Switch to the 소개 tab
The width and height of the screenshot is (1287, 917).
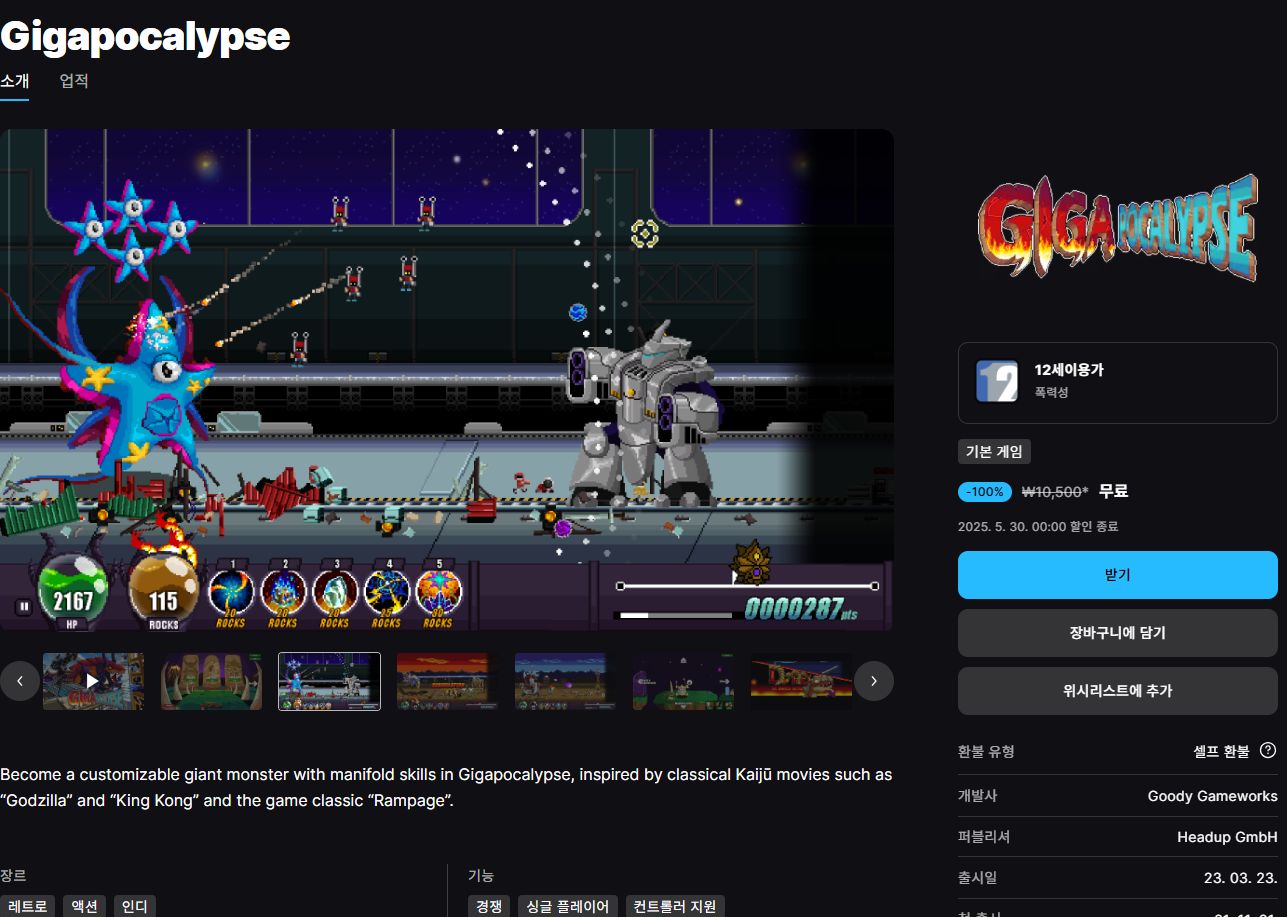pyautogui.click(x=15, y=81)
